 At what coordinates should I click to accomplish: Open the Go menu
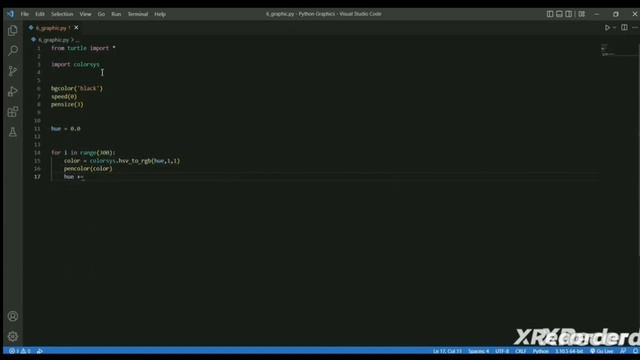101,14
